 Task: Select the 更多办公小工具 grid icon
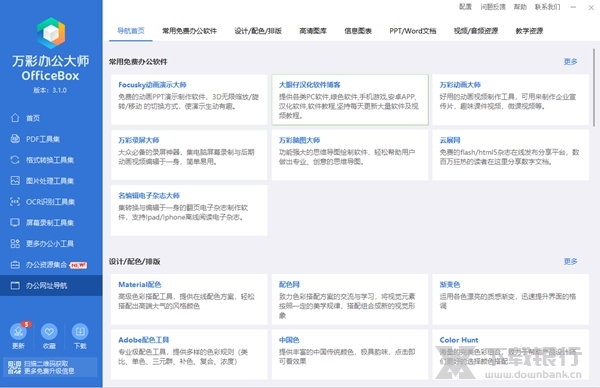coord(15,243)
